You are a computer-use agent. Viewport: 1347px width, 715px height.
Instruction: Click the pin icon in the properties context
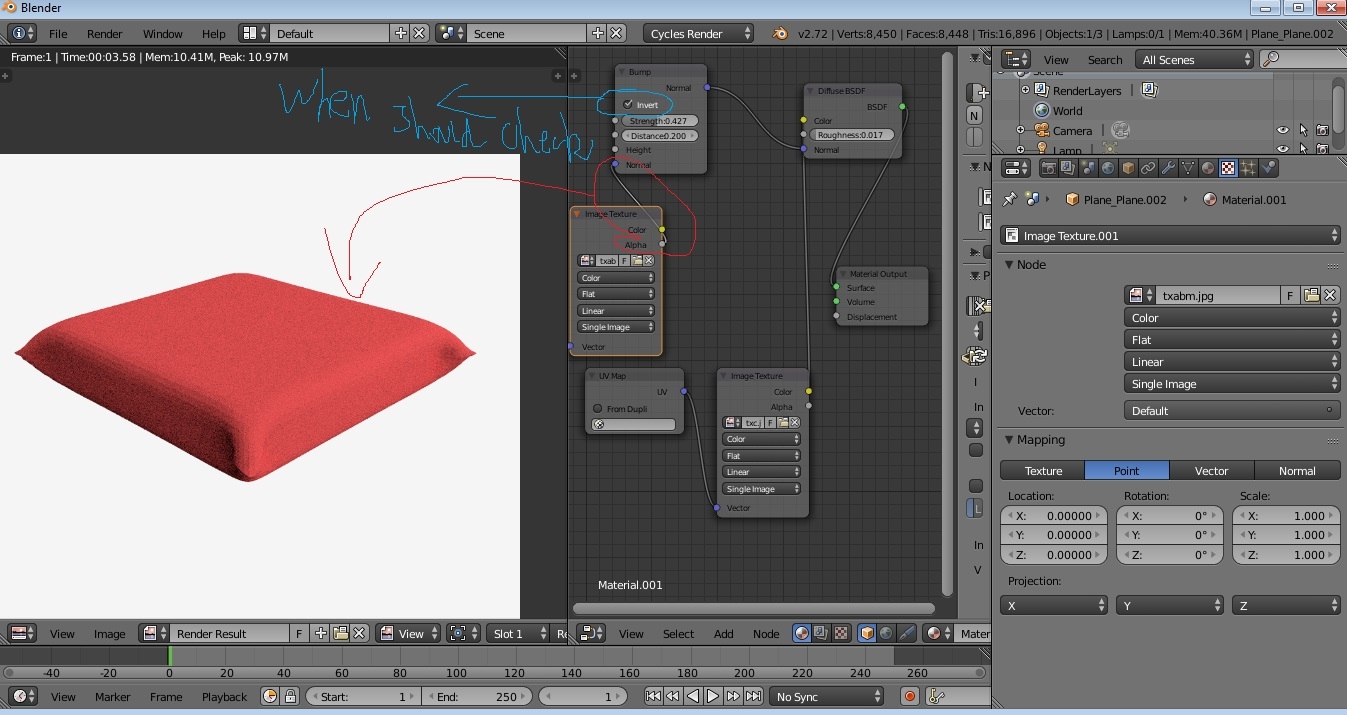(x=1010, y=200)
